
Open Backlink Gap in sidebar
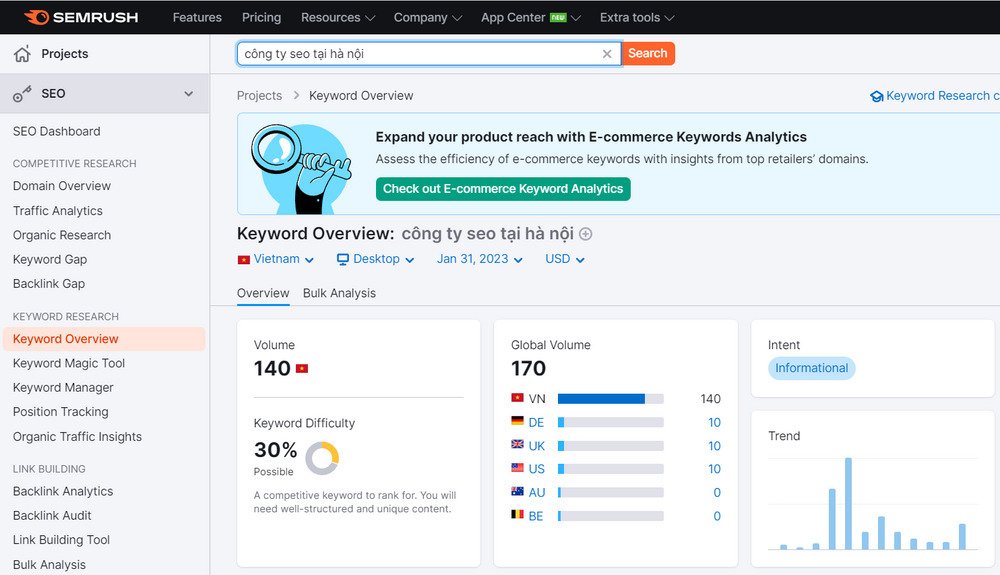point(48,284)
